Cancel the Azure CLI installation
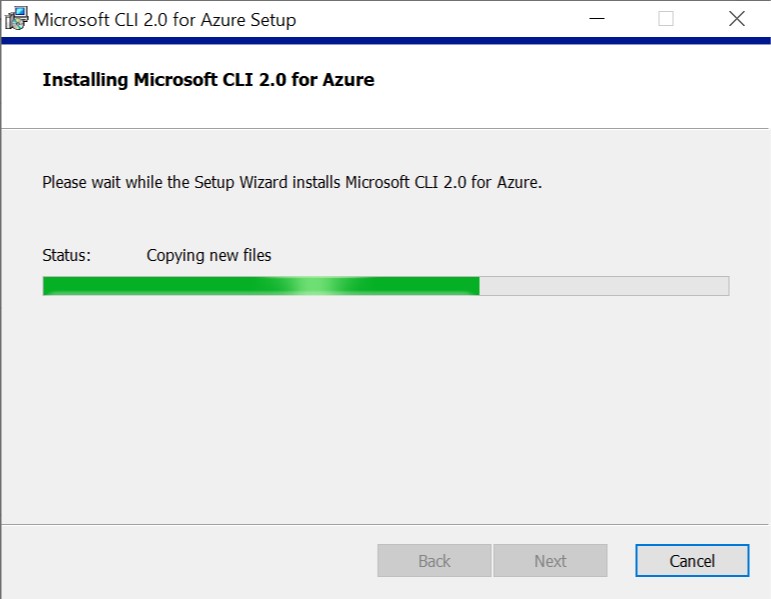This screenshot has width=771, height=599. (692, 560)
